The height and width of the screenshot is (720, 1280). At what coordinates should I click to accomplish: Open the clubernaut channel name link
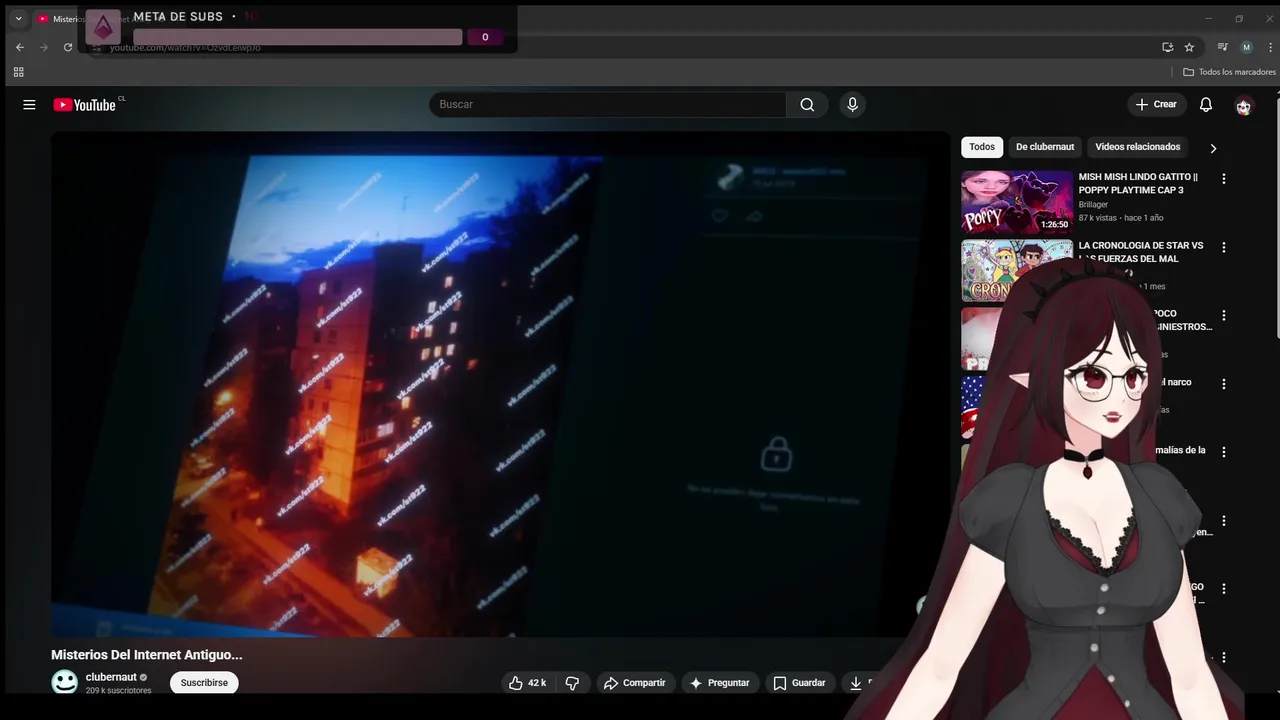[x=111, y=677]
